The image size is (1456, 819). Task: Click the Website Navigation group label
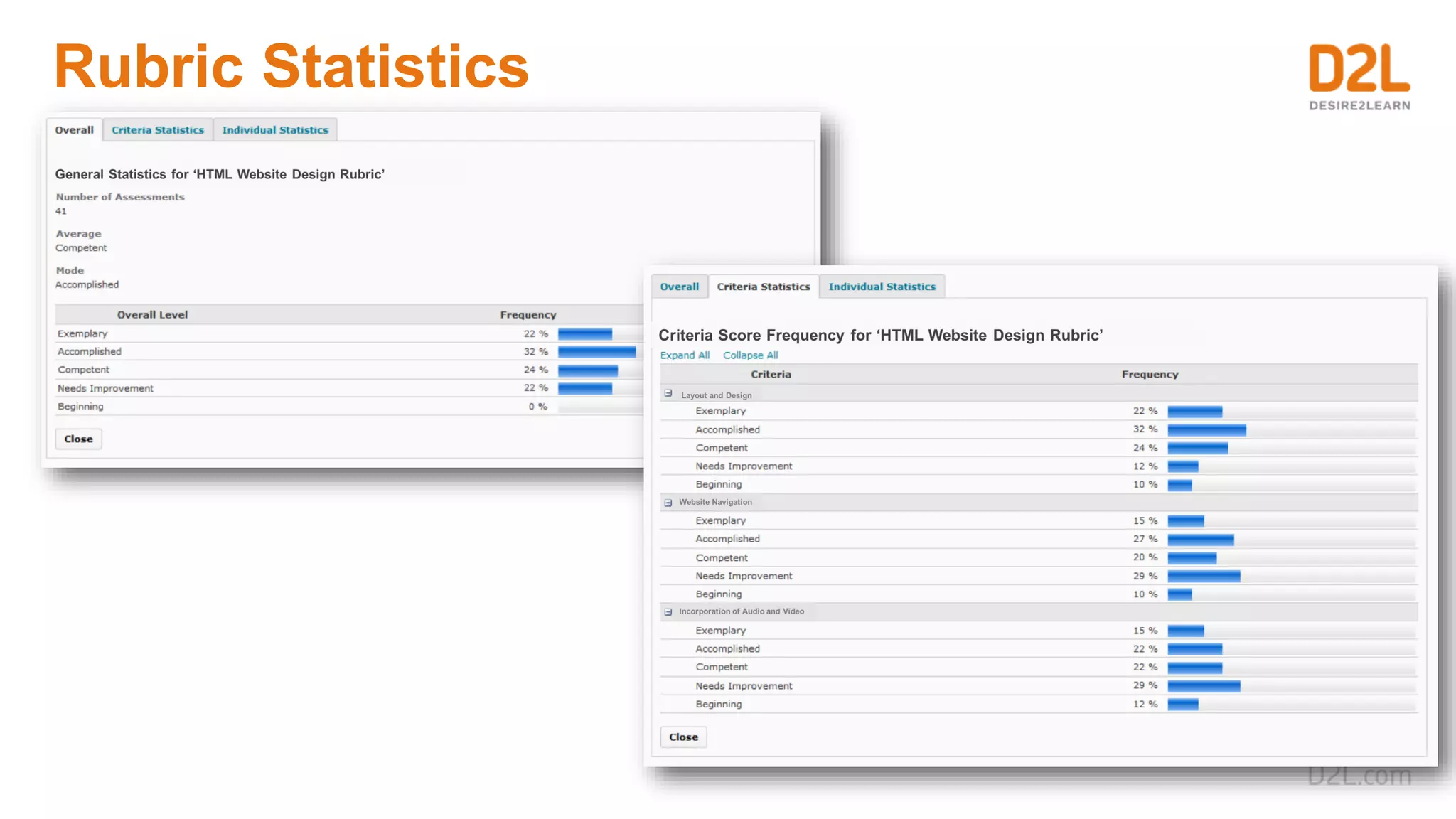tap(715, 502)
